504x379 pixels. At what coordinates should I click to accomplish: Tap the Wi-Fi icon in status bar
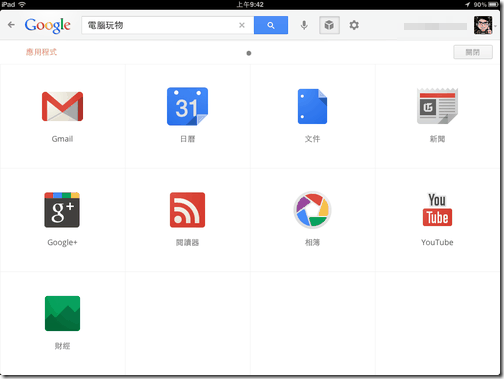[22, 4]
